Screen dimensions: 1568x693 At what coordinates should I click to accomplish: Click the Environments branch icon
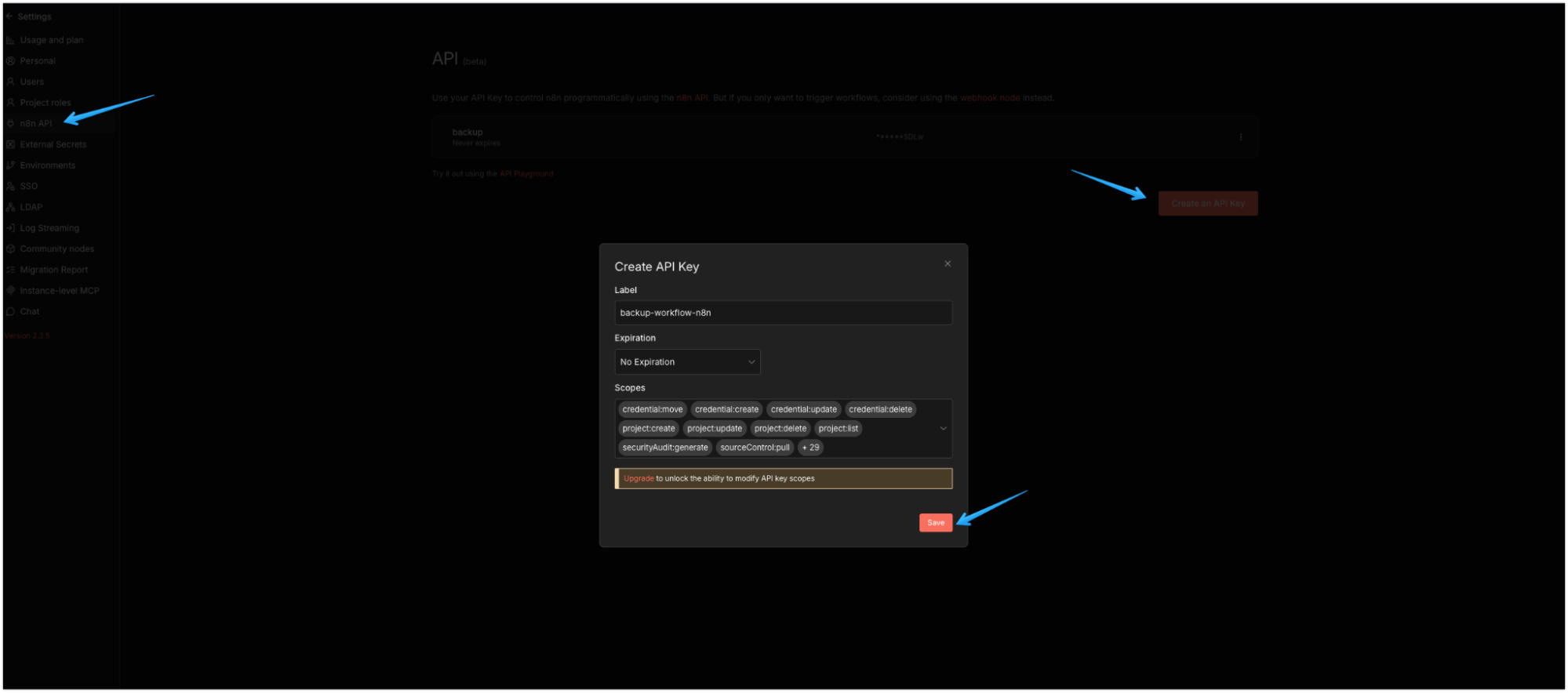pos(11,165)
